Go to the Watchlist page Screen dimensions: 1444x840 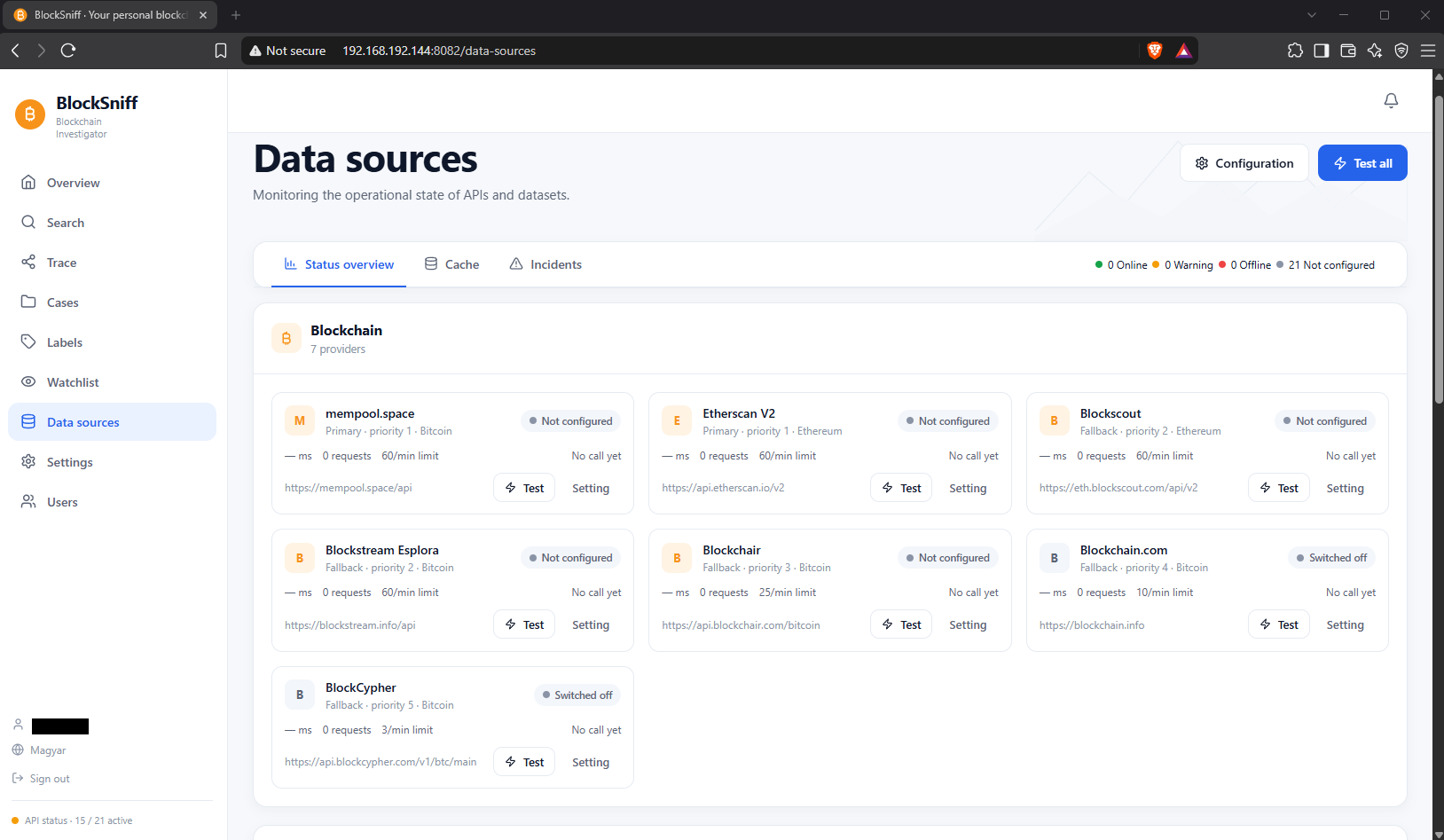pos(112,382)
